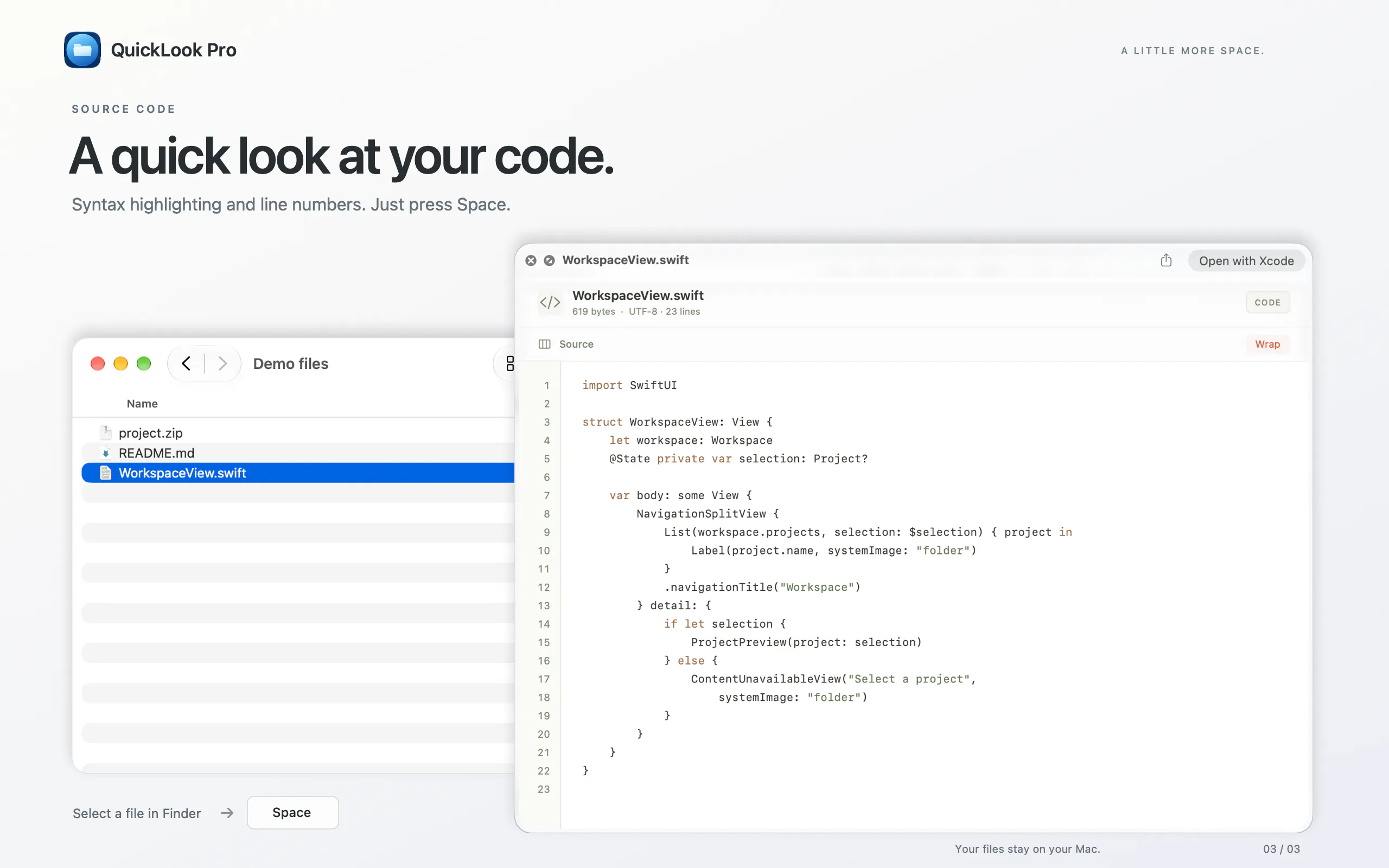Click the Space key button
Screen dimensions: 1389x868
tap(293, 812)
